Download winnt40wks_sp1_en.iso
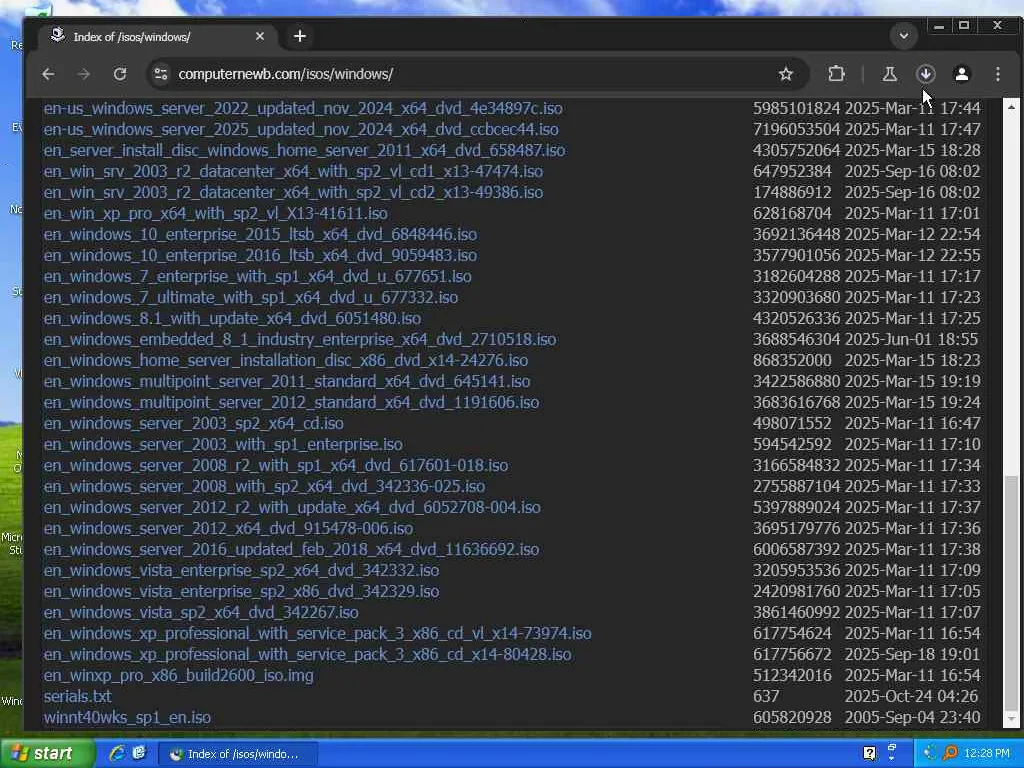 pyautogui.click(x=127, y=717)
